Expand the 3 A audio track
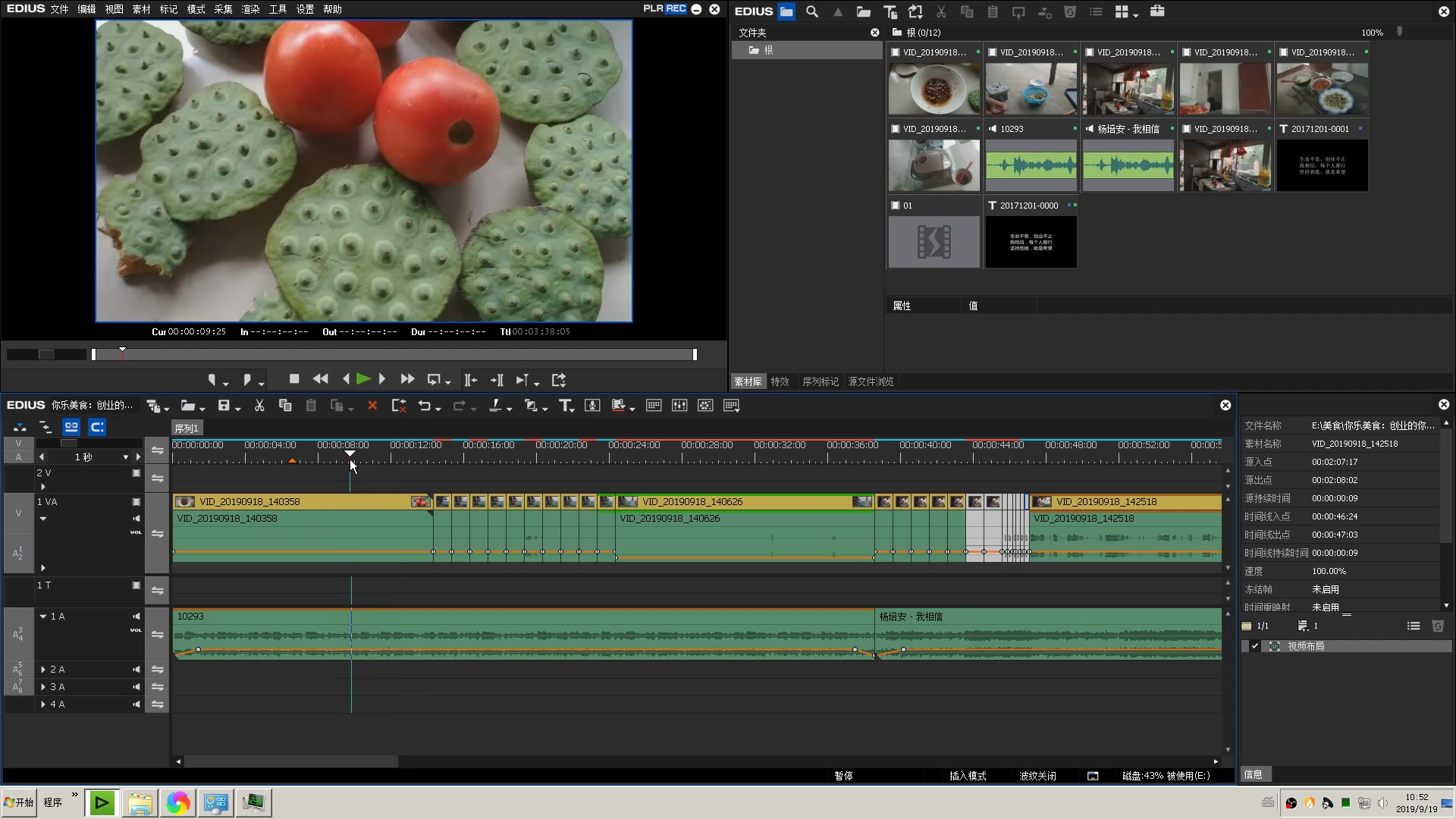The image size is (1456, 819). click(43, 687)
